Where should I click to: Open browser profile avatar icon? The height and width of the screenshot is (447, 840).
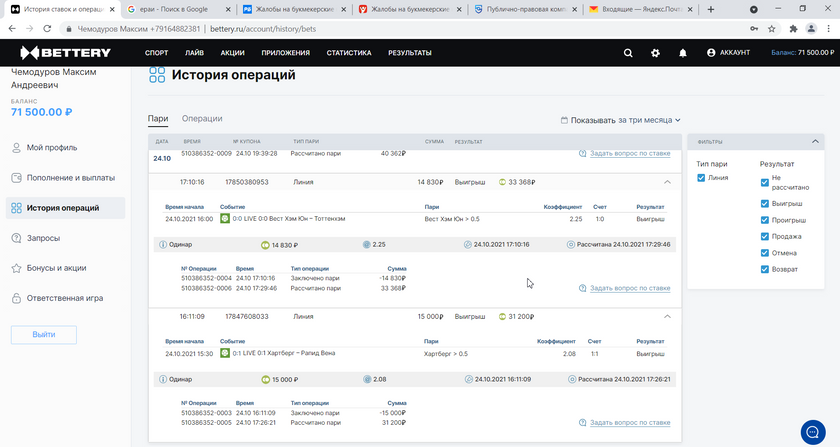click(811, 29)
